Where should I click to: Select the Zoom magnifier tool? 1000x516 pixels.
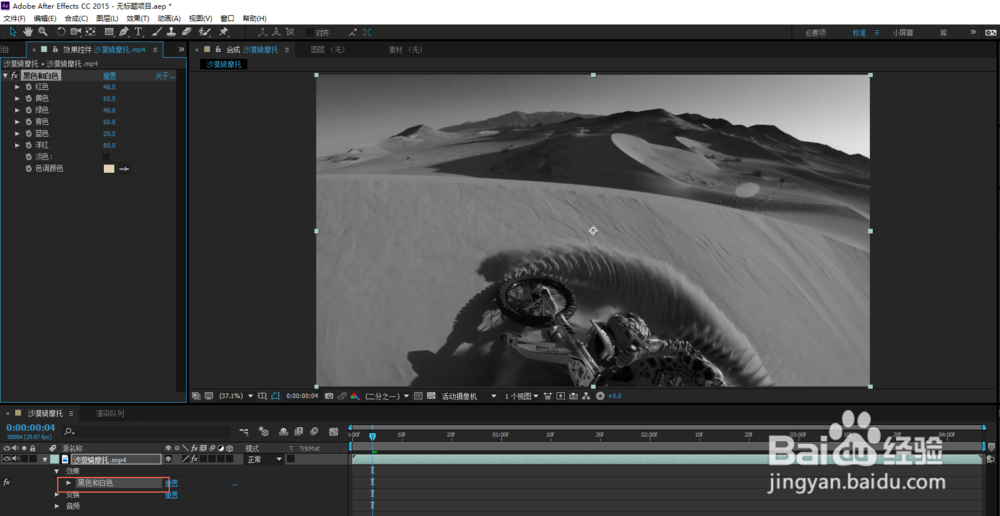click(43, 32)
